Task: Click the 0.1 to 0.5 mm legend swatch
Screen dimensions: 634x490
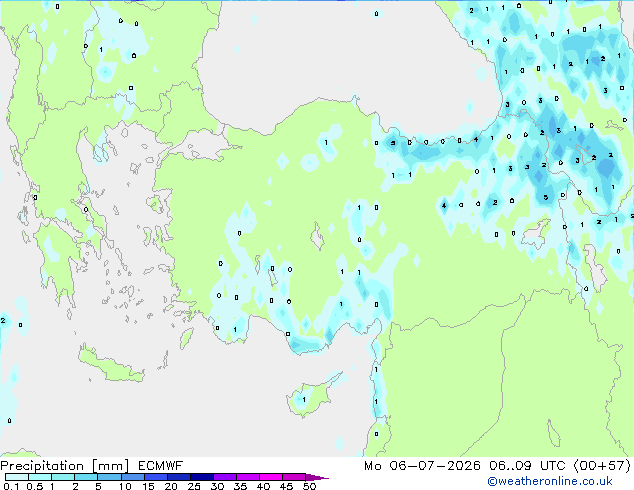Action: pyautogui.click(x=17, y=477)
